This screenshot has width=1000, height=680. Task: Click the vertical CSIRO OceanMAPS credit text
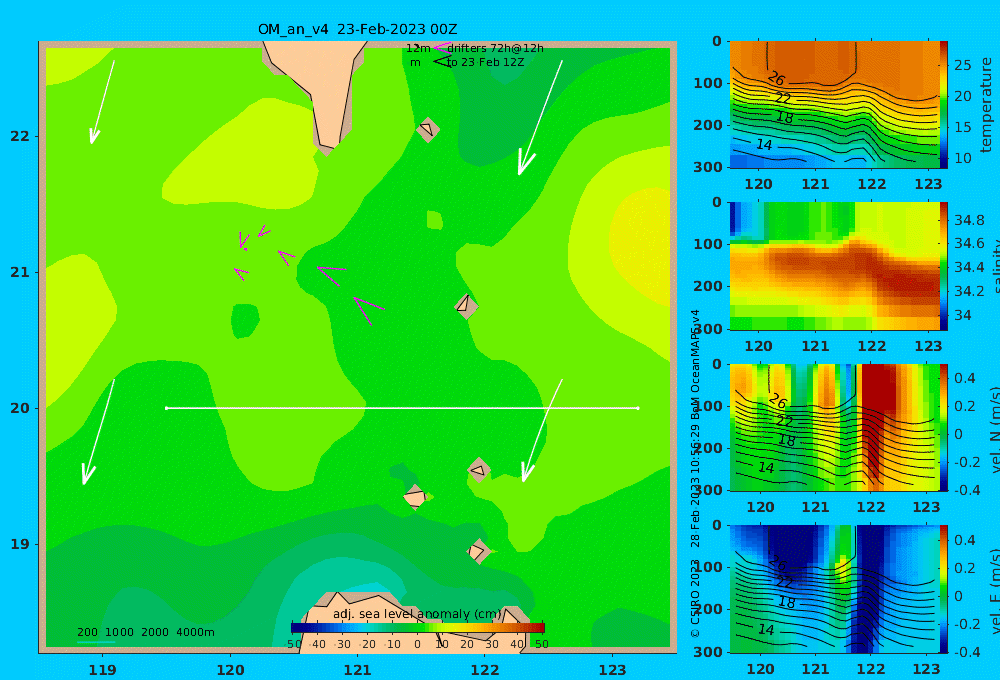click(695, 473)
